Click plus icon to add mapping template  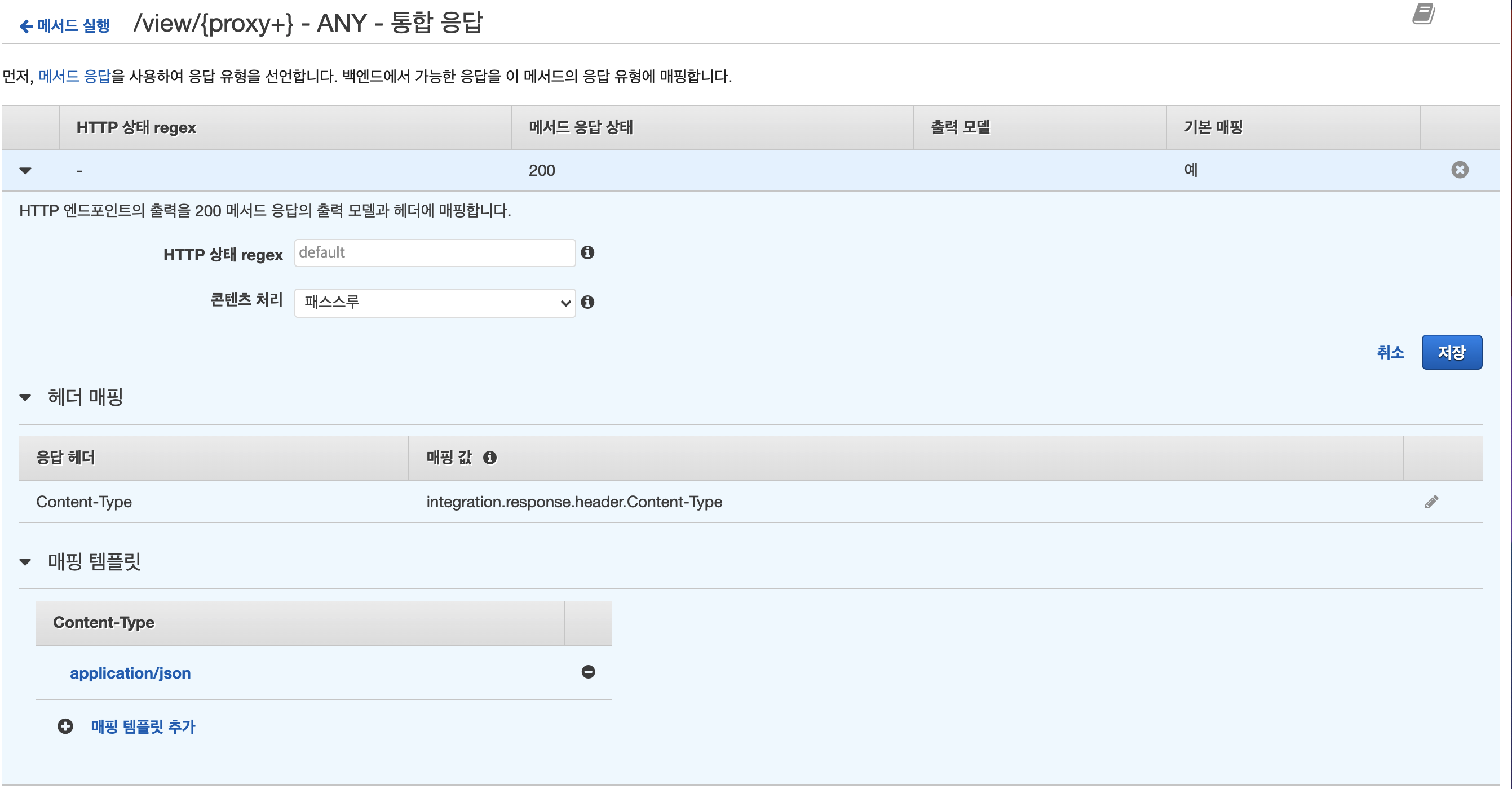pos(65,727)
